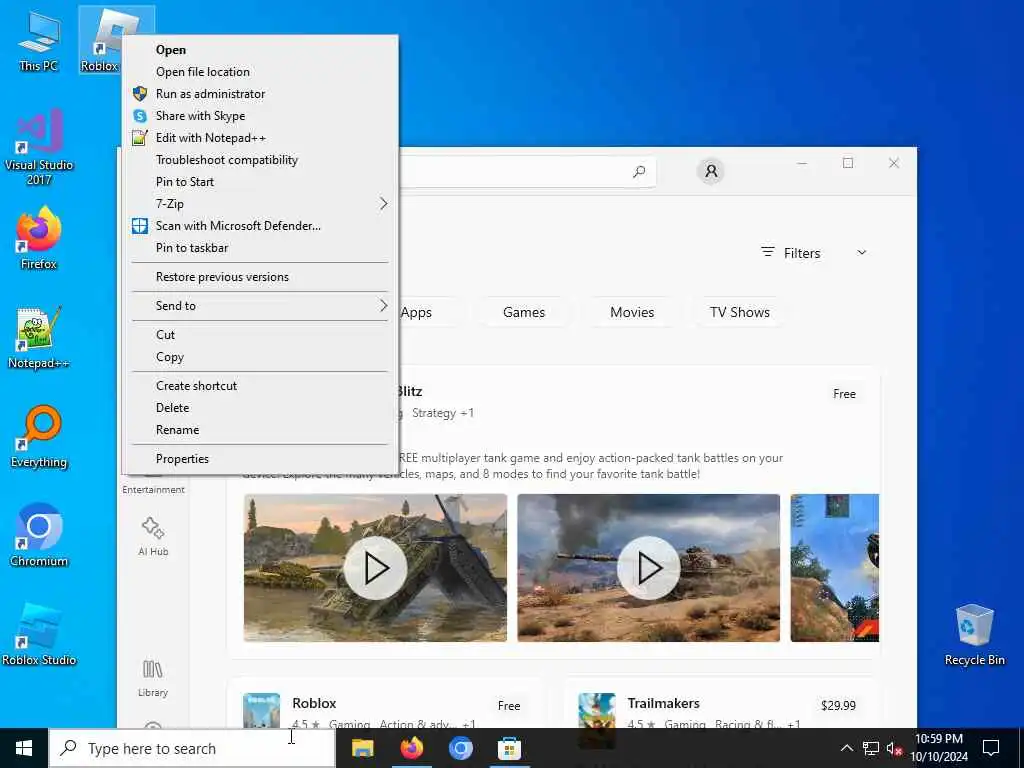Choose Open in the context menu
1024x768 pixels.
point(261,50)
